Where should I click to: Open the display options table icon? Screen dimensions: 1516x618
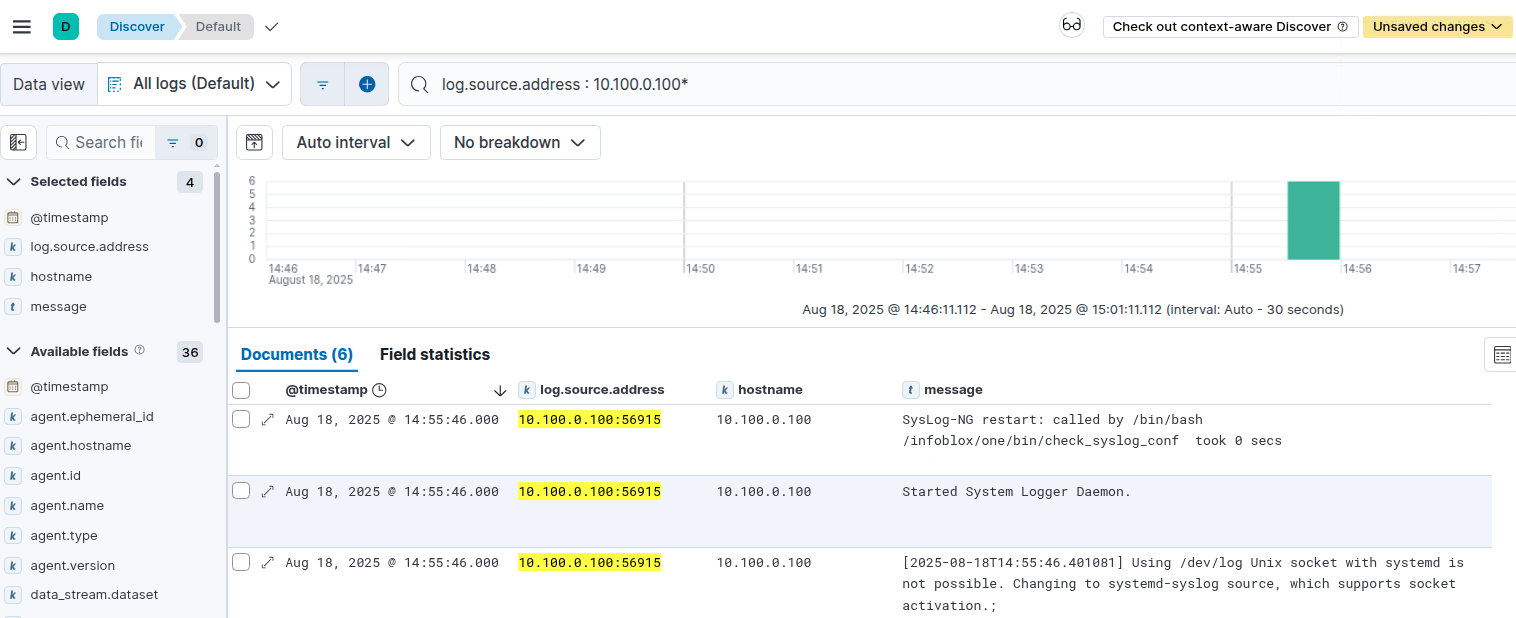(x=1501, y=354)
